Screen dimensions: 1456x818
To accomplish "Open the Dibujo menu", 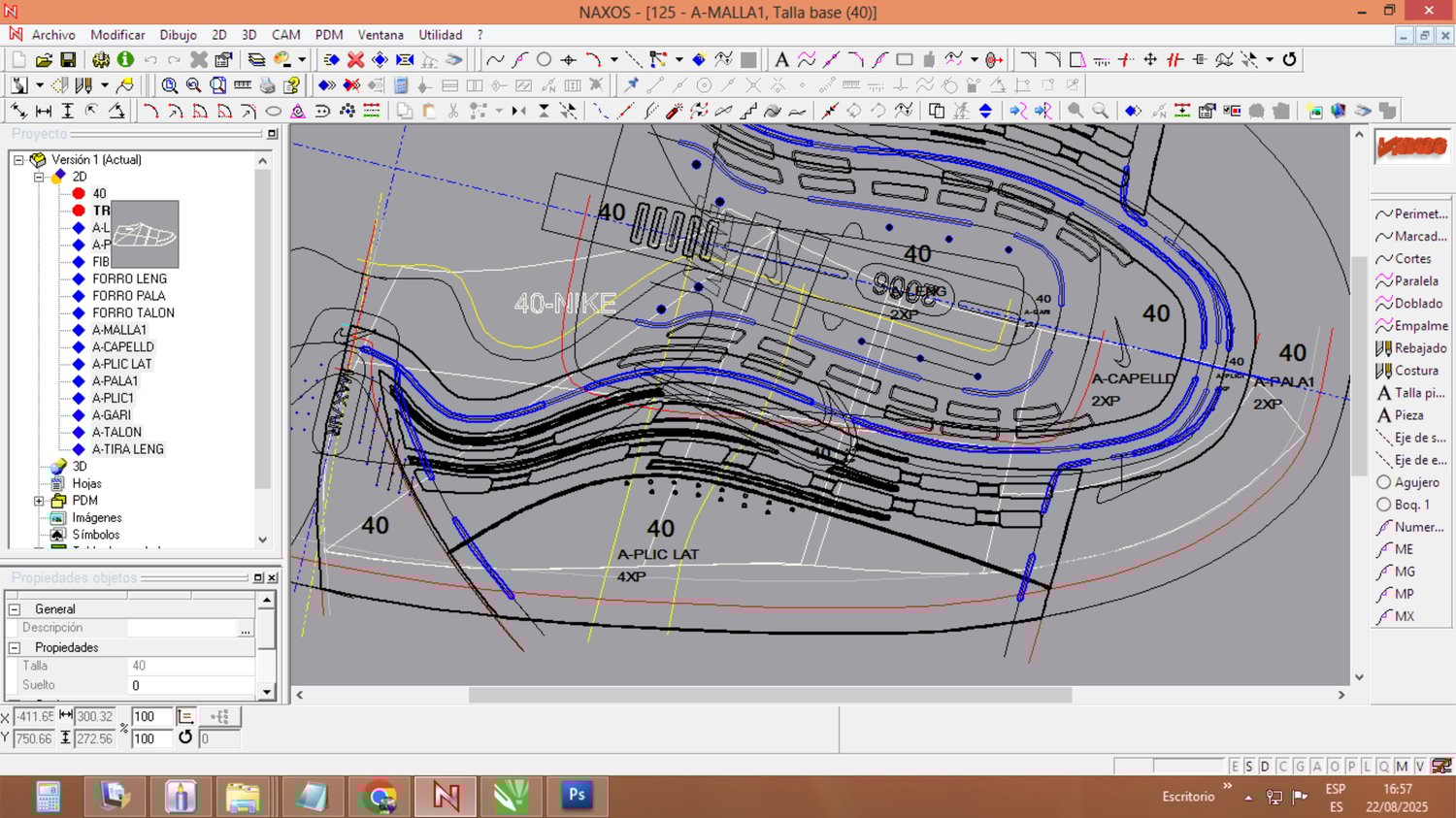I will click(x=178, y=35).
